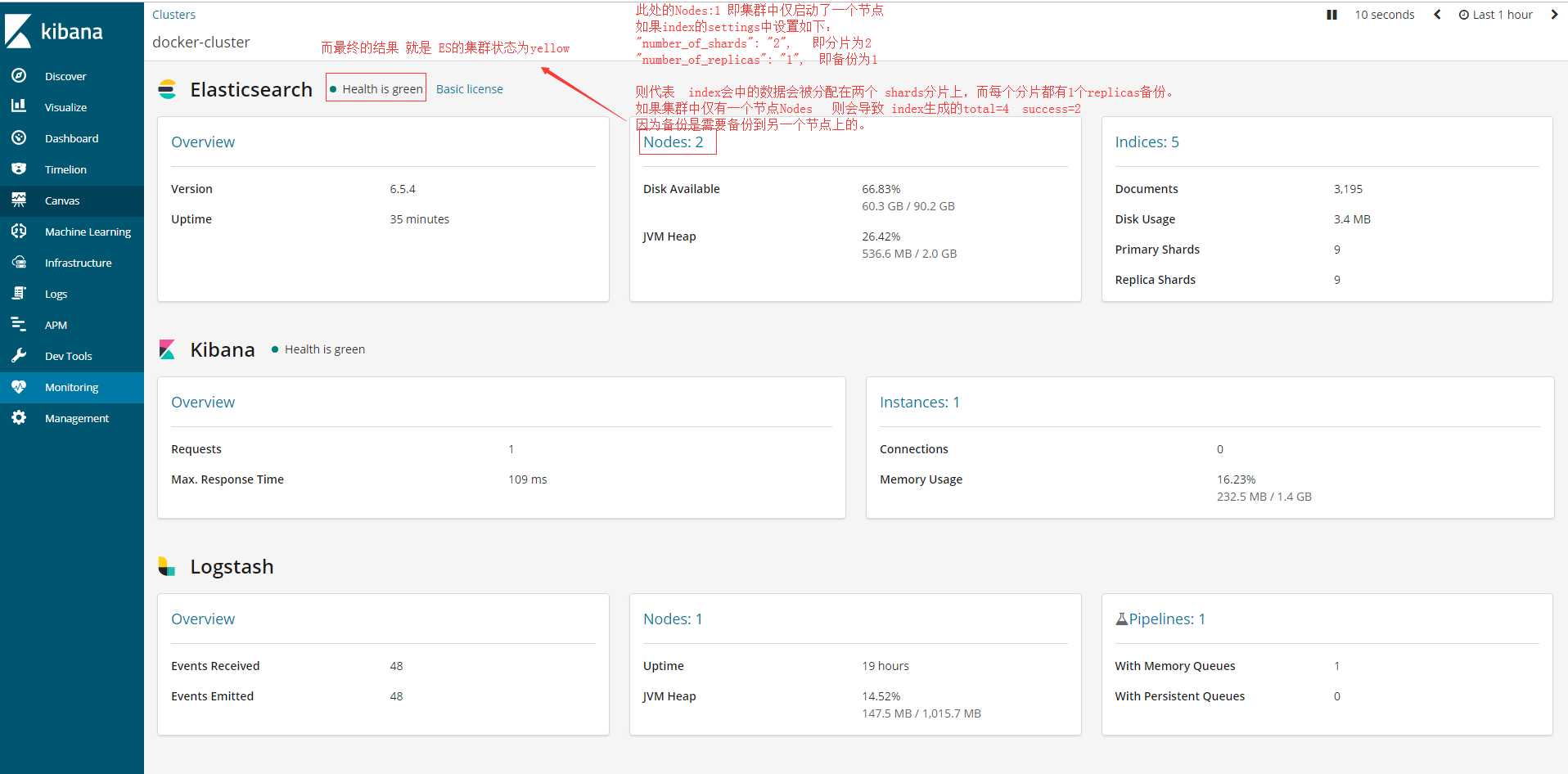
Task: Select Discover menu label
Action: coord(65,76)
